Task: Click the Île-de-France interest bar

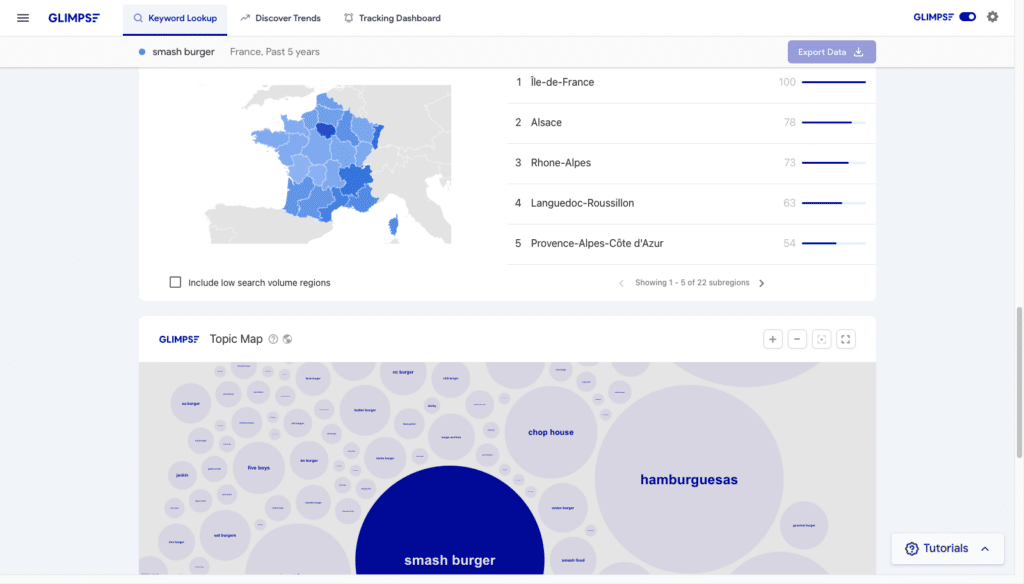Action: tap(834, 82)
